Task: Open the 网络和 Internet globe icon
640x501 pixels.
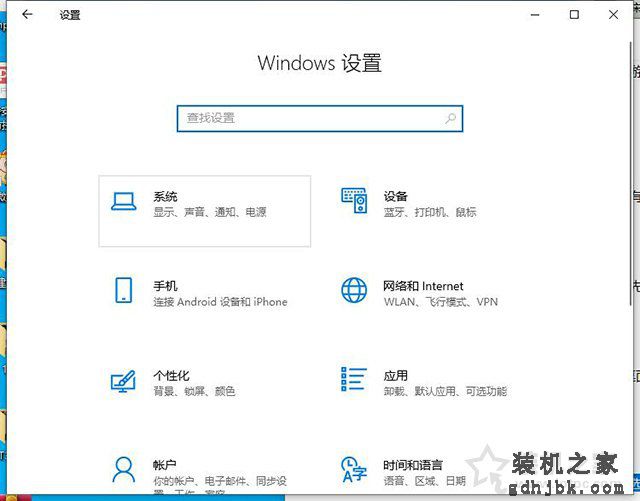Action: (x=354, y=290)
